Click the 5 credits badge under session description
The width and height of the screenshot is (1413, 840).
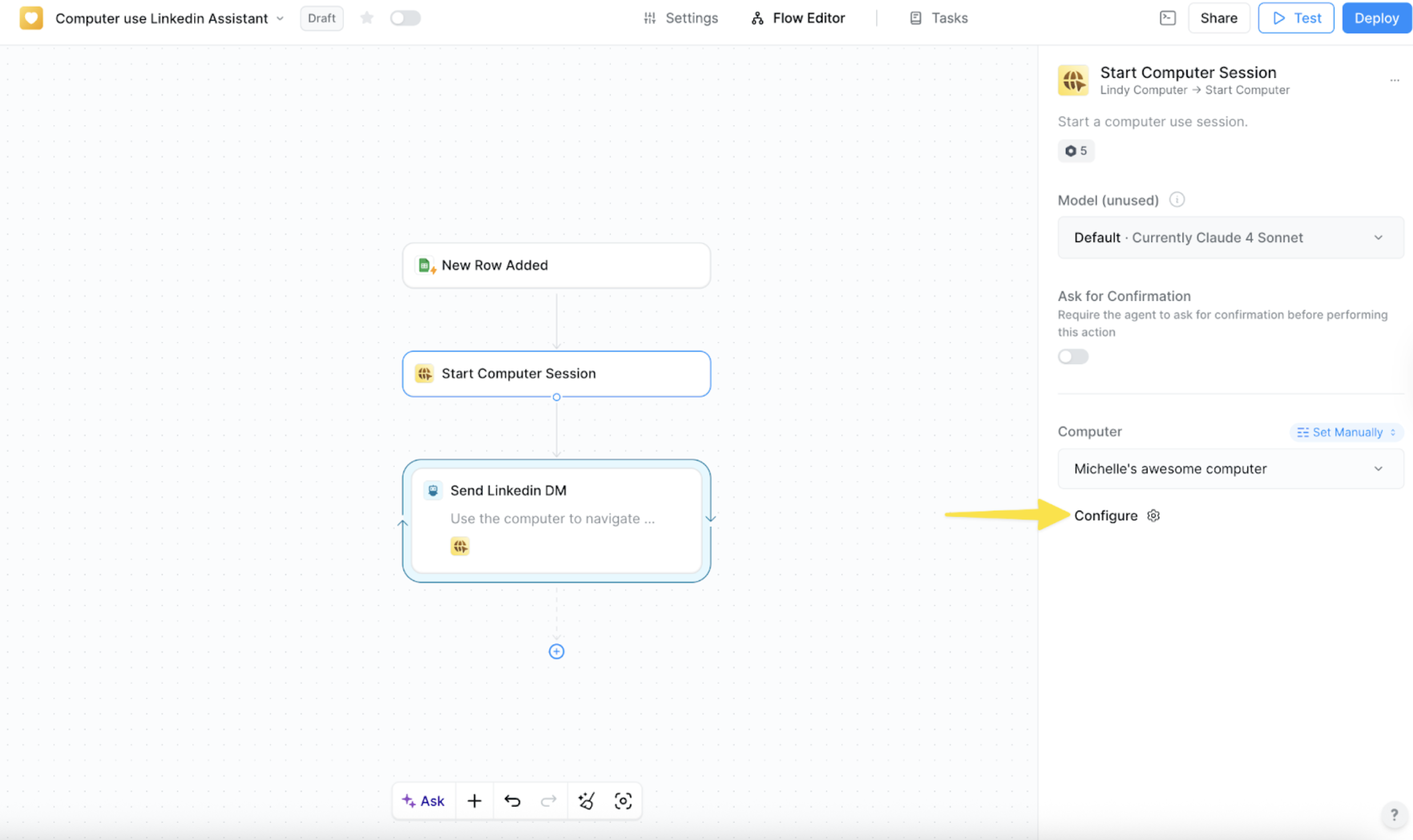coord(1076,151)
